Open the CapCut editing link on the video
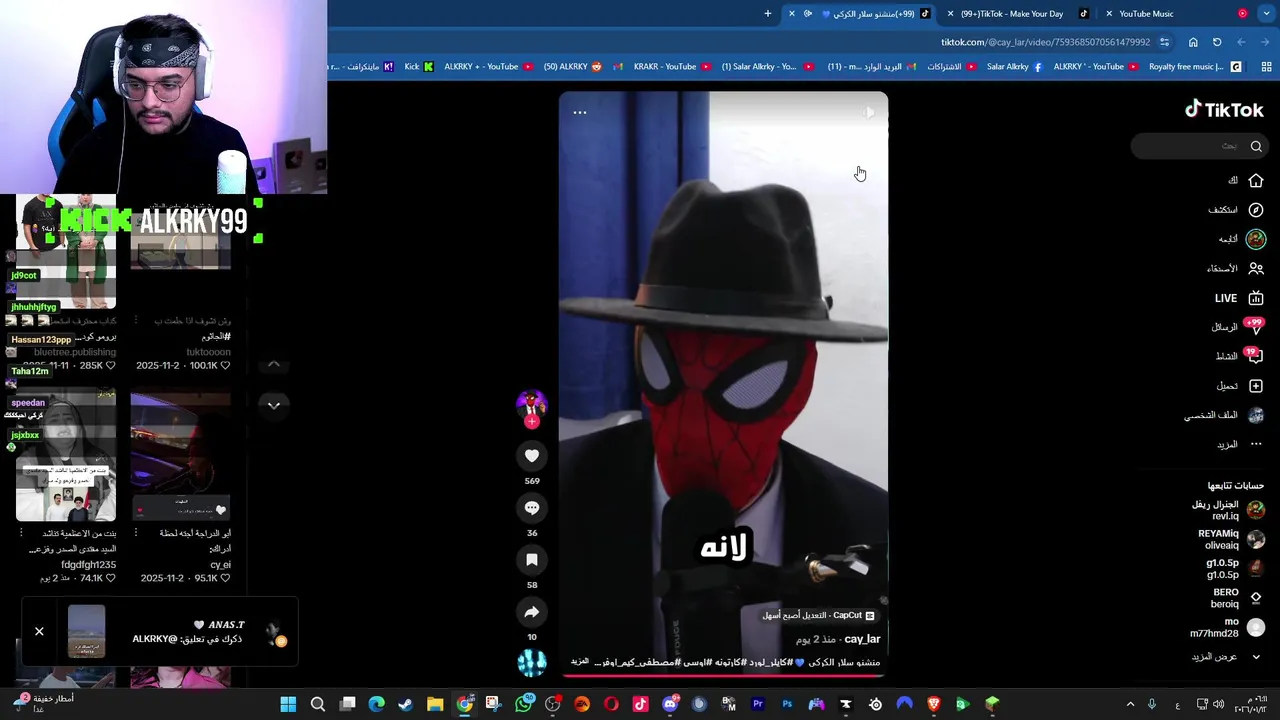The height and width of the screenshot is (720, 1280). tap(819, 616)
